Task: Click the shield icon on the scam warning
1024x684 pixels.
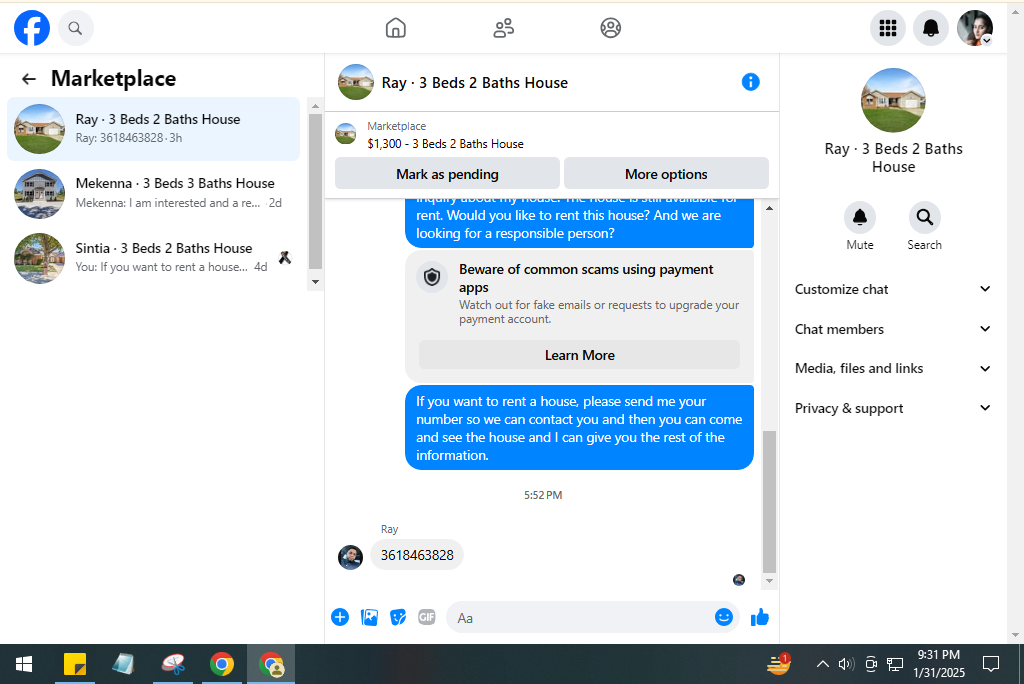Action: (x=432, y=277)
